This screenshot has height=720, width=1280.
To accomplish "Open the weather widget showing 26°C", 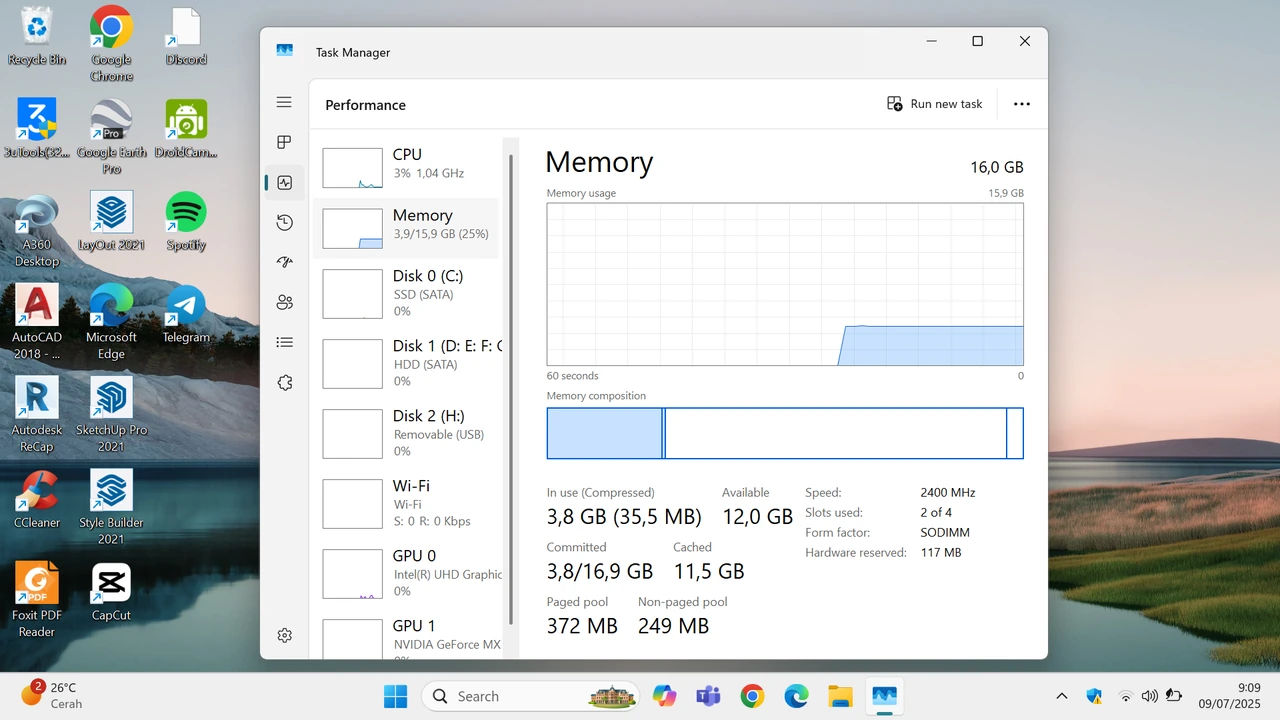I will 52,695.
